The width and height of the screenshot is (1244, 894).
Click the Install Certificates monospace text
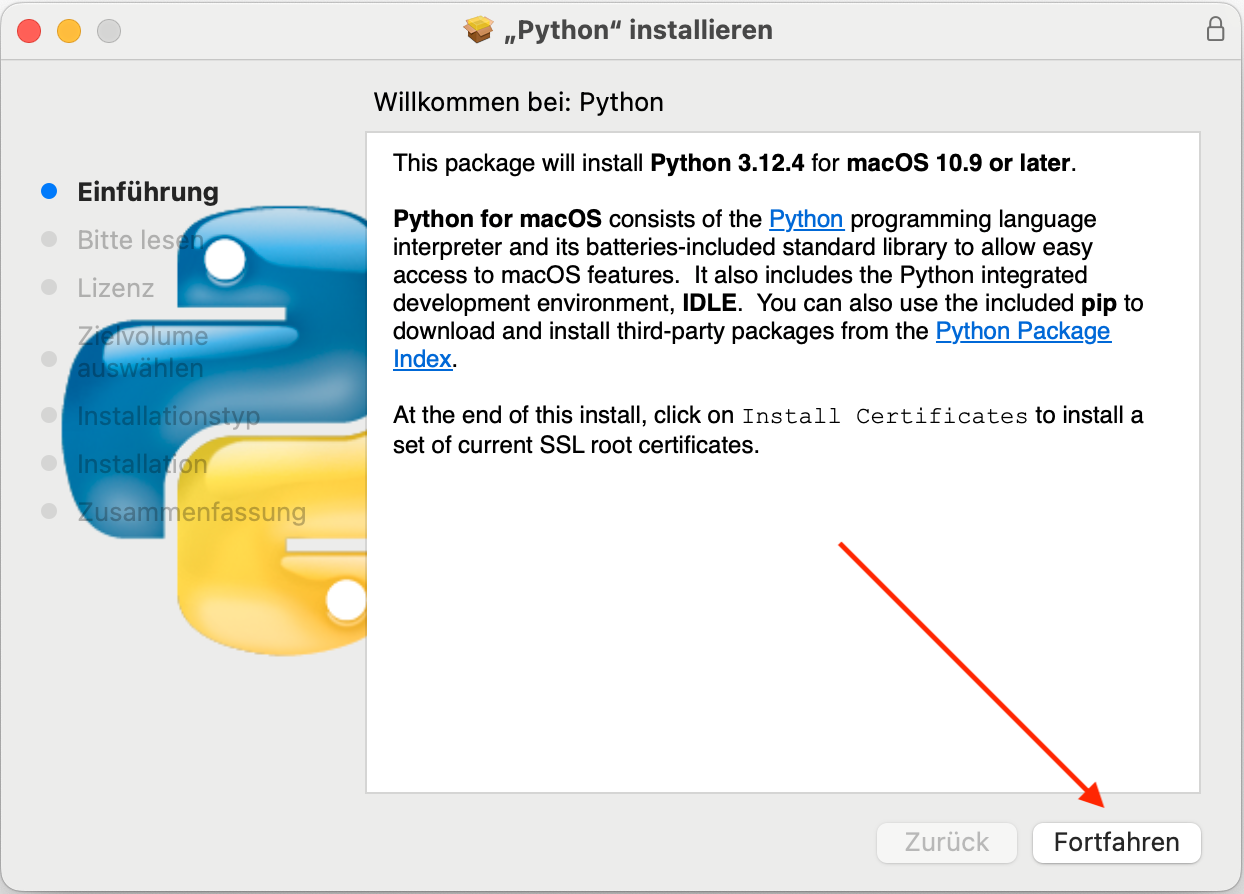coord(885,416)
